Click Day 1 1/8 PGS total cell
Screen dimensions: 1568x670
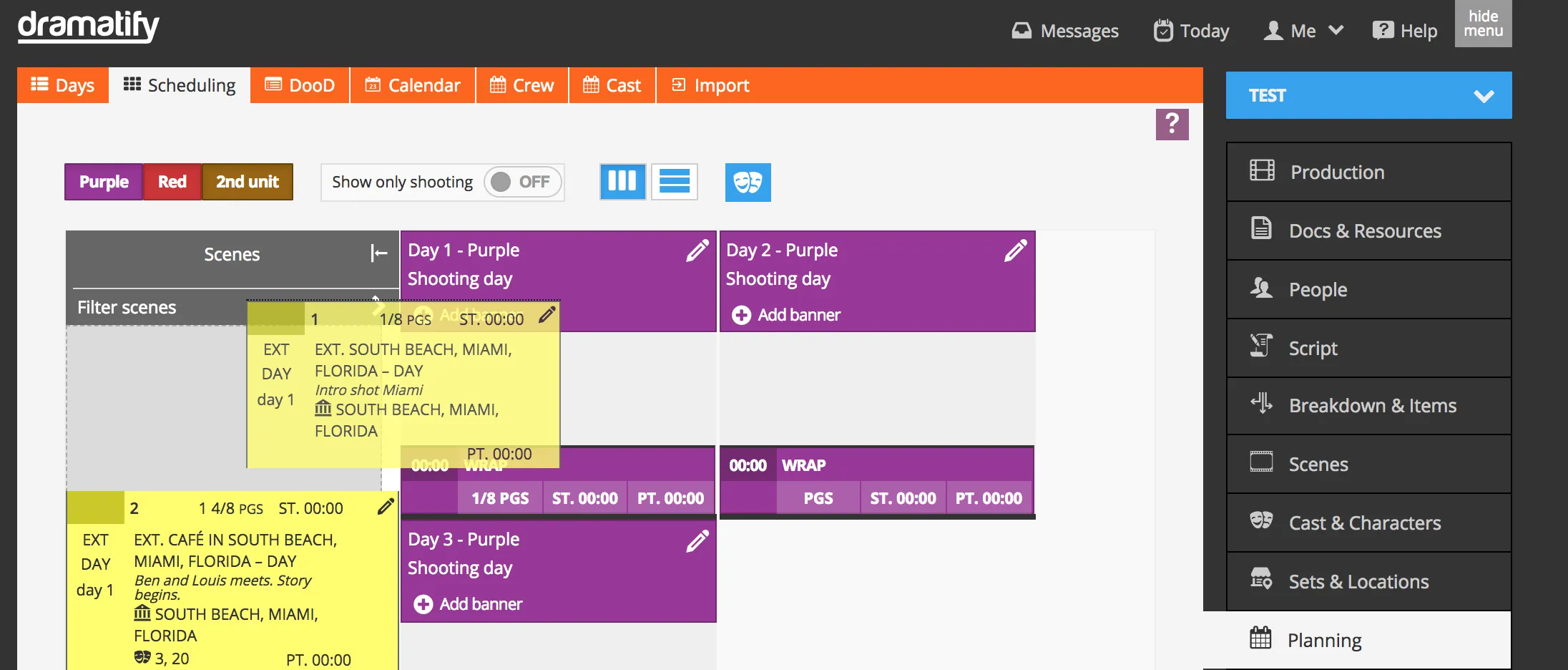[x=500, y=498]
